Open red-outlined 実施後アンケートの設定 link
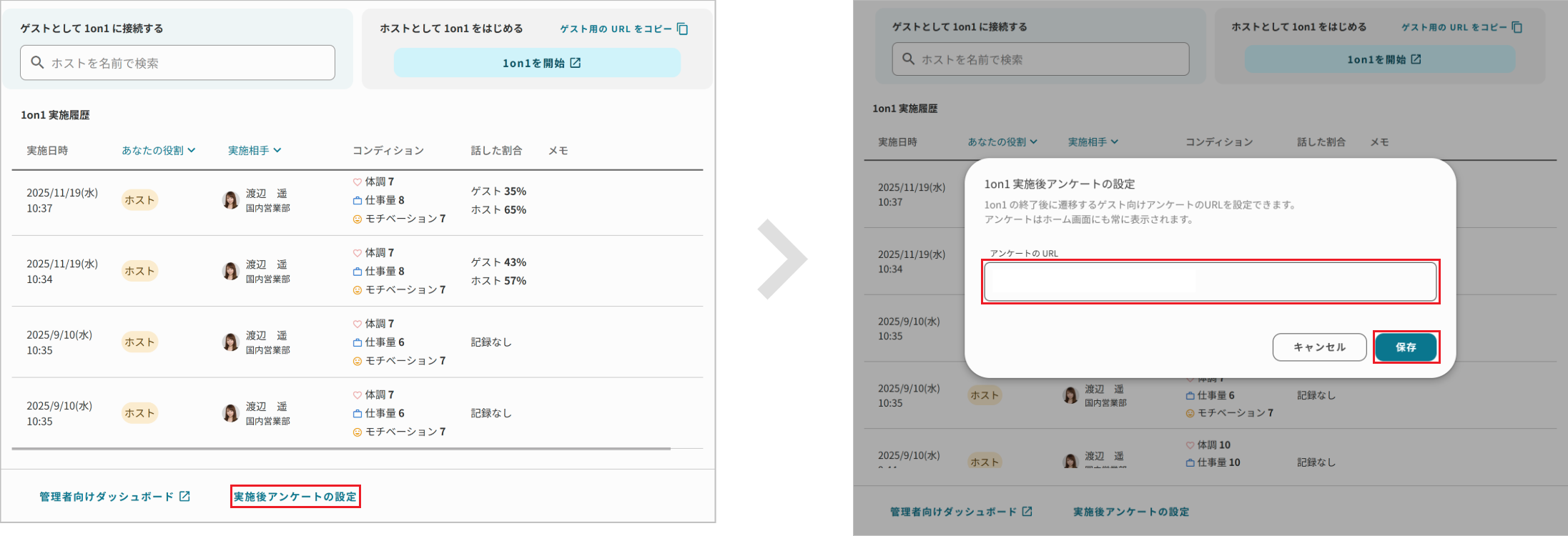This screenshot has height=536, width=1568. click(295, 497)
